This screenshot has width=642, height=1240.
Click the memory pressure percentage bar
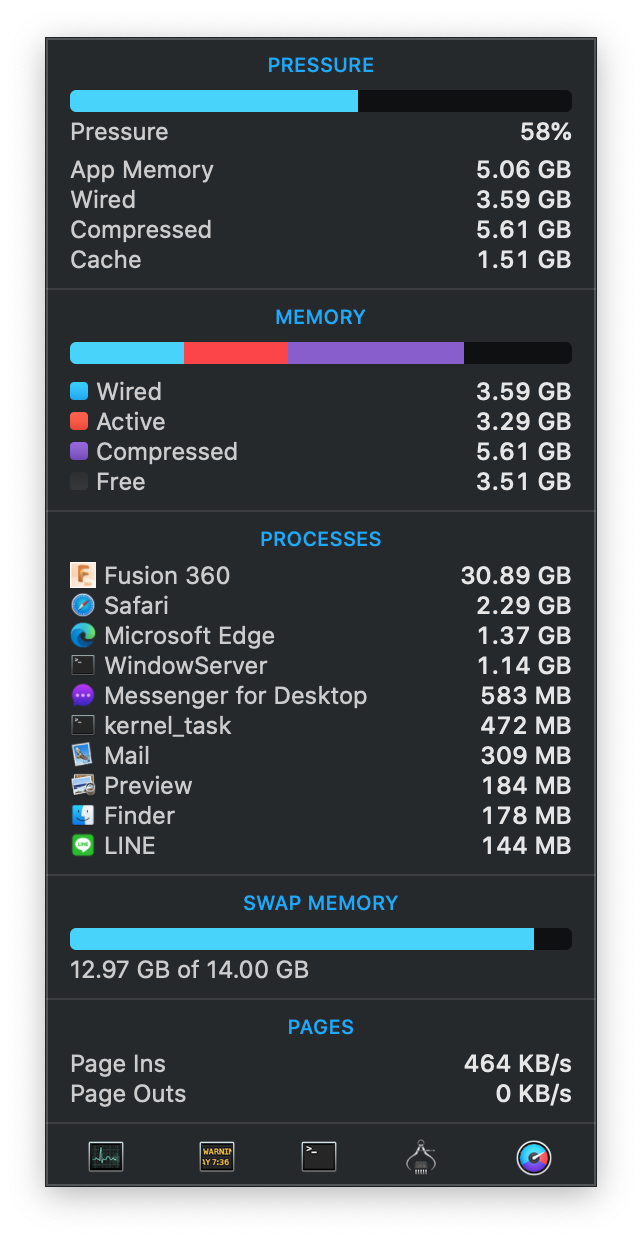[321, 101]
